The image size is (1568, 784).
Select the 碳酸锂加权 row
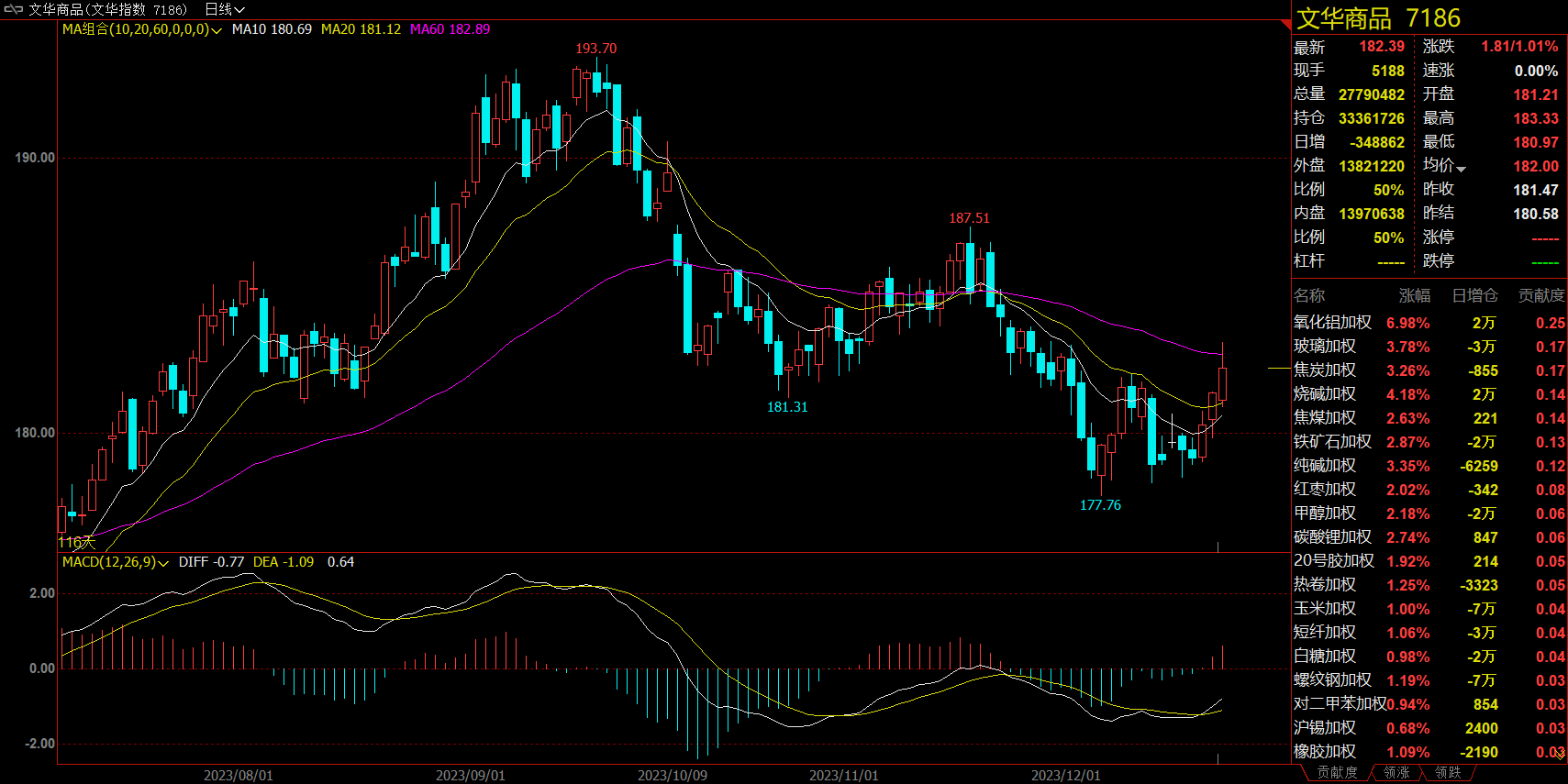[x=1429, y=537]
